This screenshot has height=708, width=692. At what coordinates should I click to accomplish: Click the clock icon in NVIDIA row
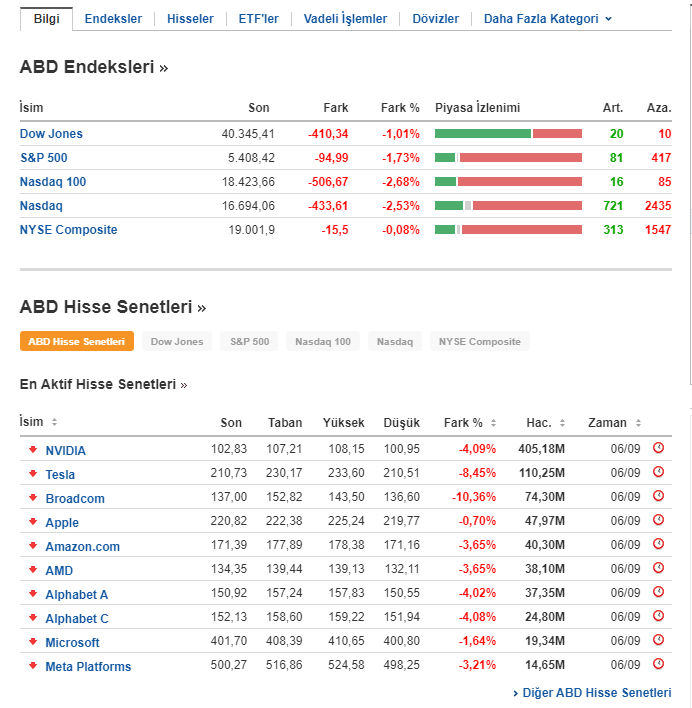click(658, 449)
